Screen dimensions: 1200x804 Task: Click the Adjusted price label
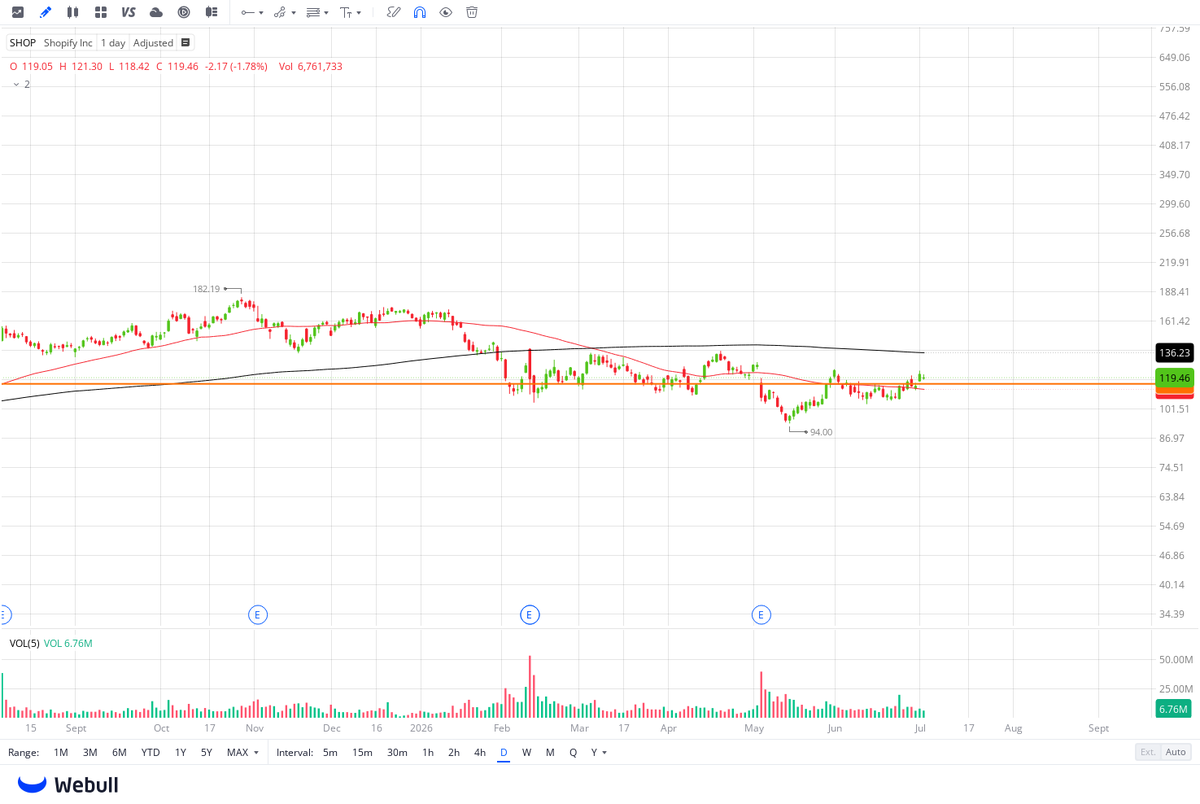(153, 43)
